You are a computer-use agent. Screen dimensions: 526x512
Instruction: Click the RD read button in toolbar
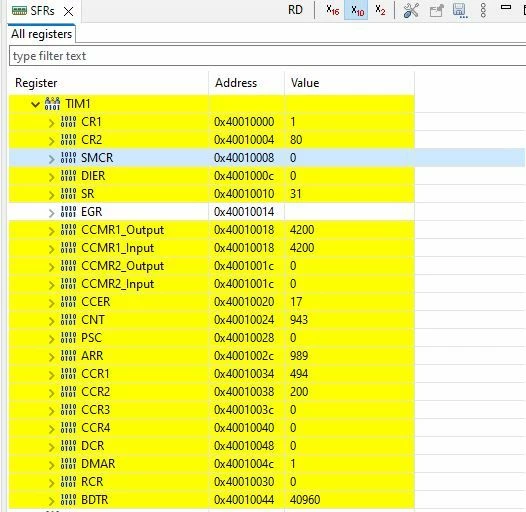tap(295, 10)
